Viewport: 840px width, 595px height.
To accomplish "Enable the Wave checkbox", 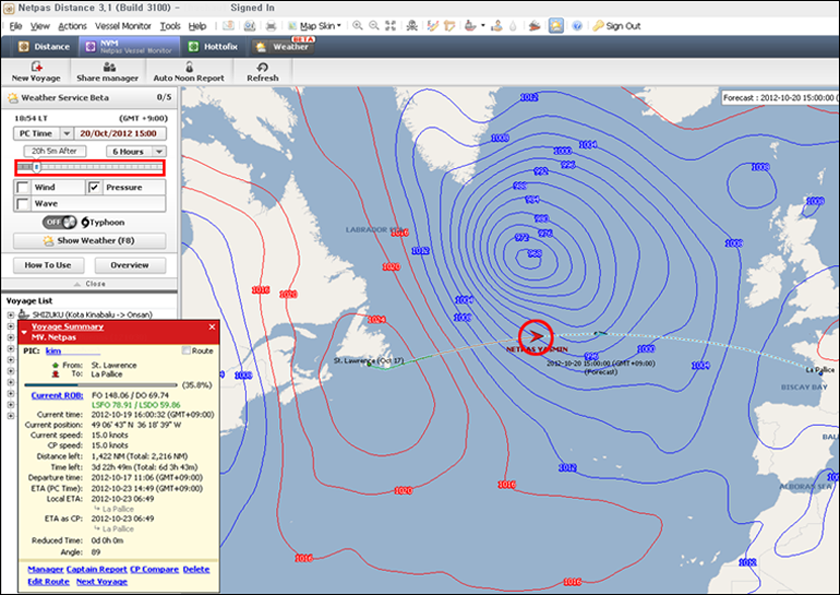I will tap(22, 204).
